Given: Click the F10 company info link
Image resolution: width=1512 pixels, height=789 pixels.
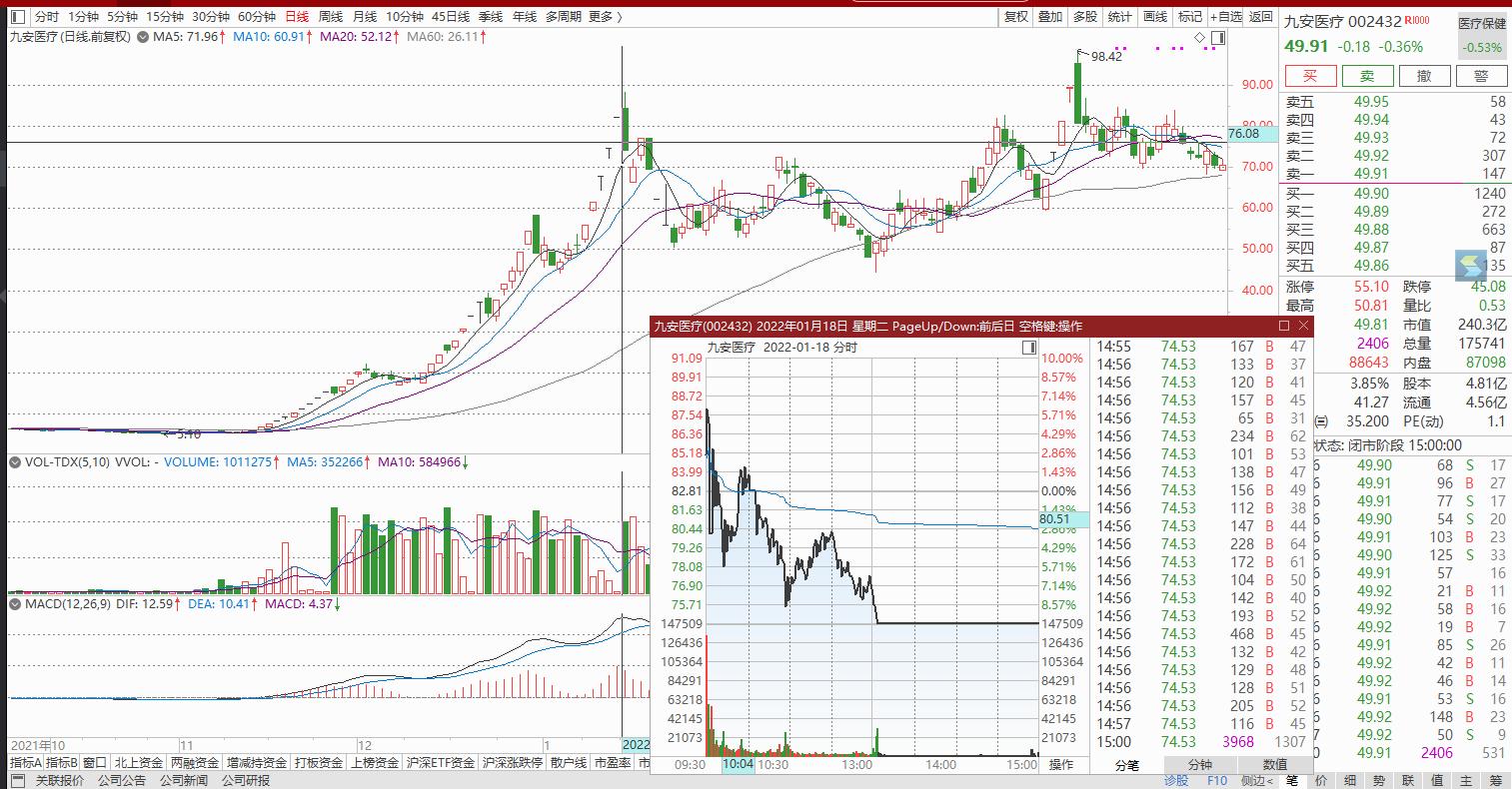Looking at the screenshot, I should pos(1216,781).
